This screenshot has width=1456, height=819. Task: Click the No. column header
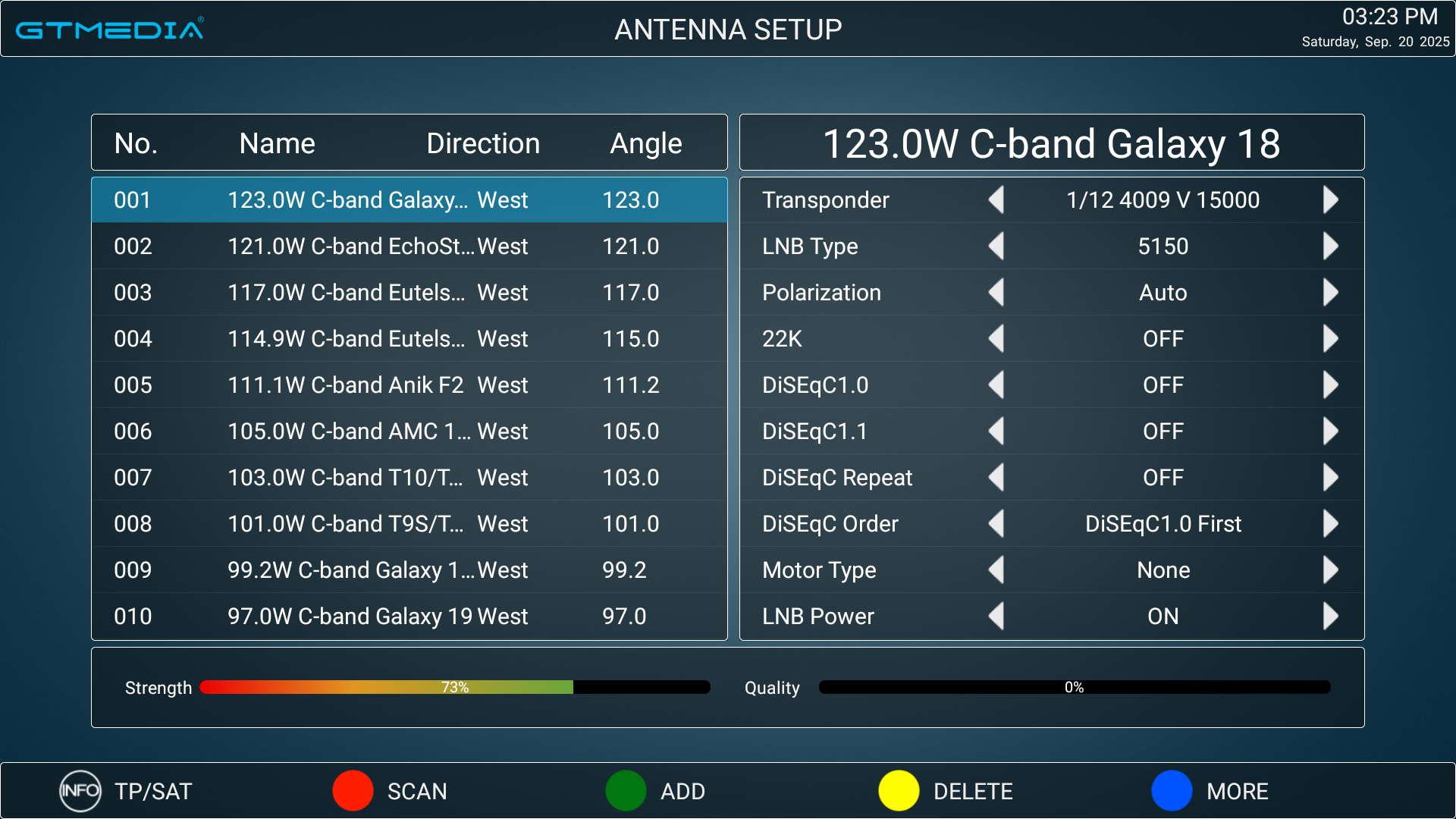[x=136, y=143]
